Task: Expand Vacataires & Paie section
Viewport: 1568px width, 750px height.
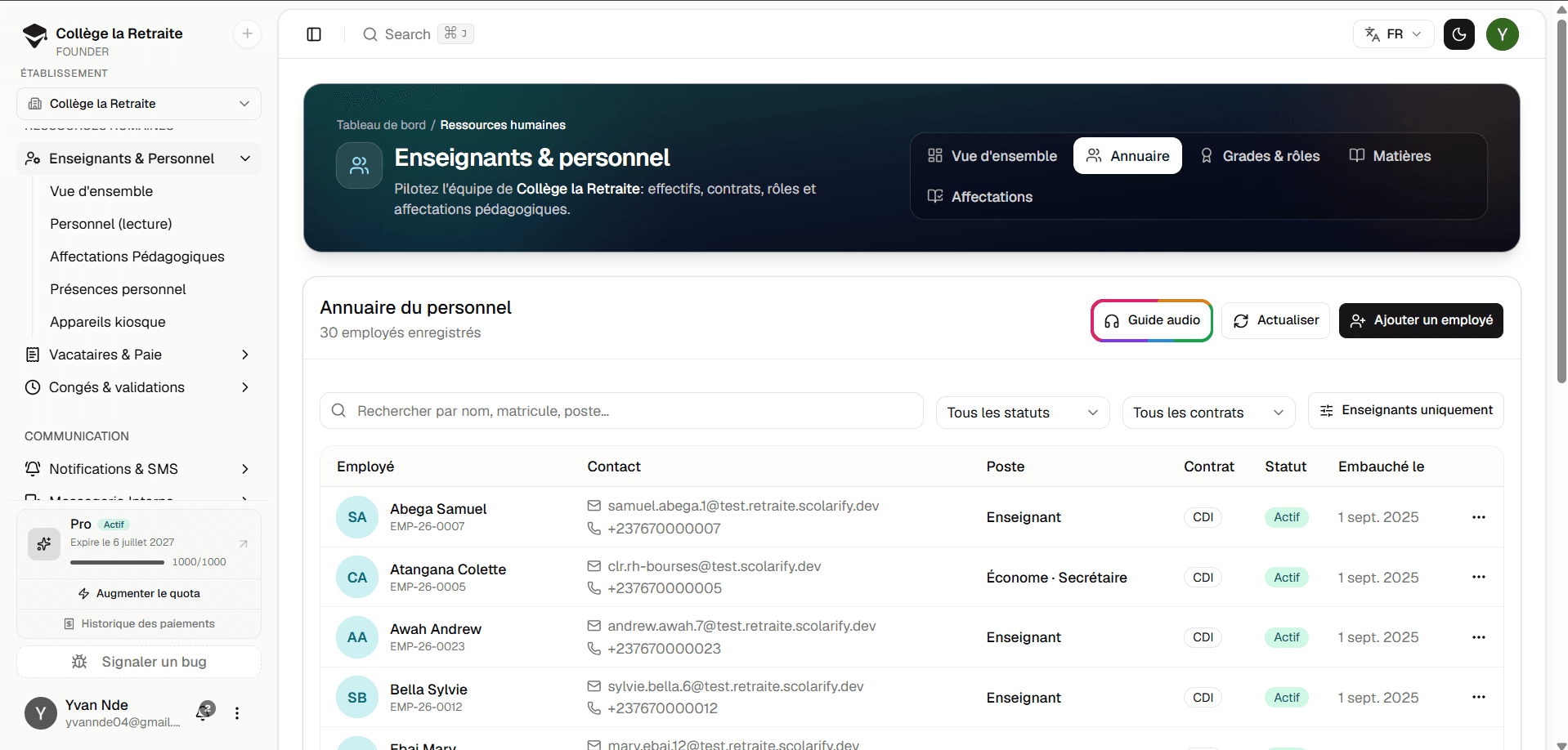Action: [139, 355]
